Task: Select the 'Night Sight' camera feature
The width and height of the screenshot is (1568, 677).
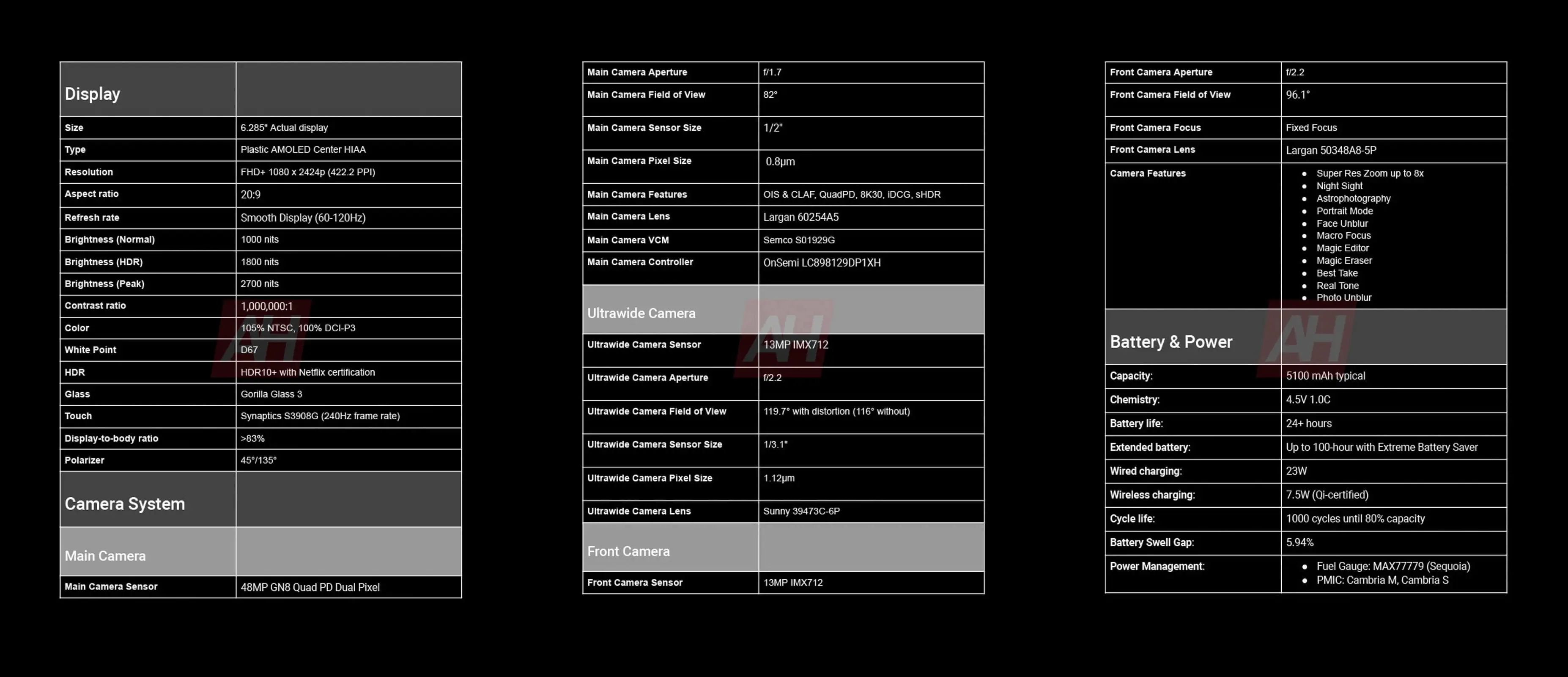Action: 1340,186
